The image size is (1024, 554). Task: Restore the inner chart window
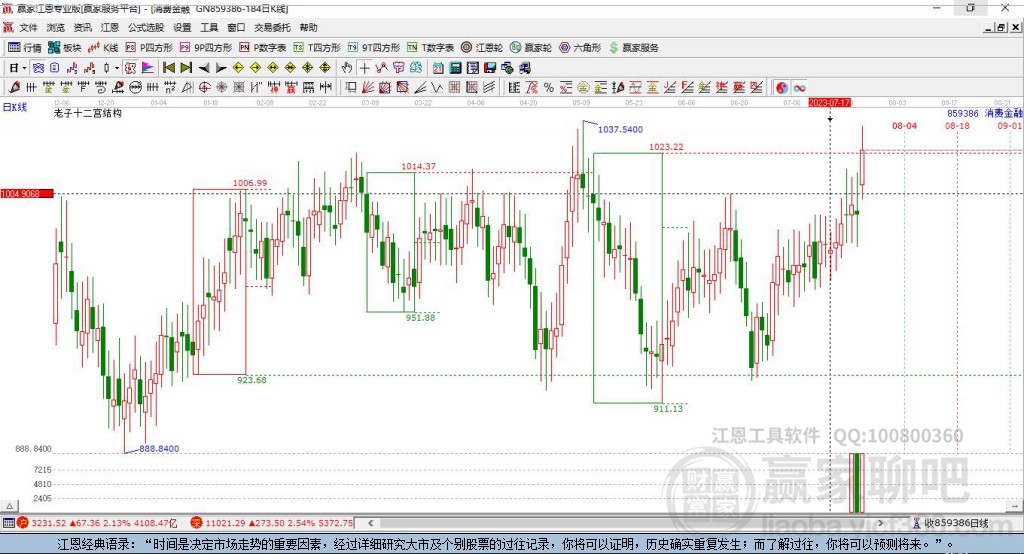pos(1002,27)
